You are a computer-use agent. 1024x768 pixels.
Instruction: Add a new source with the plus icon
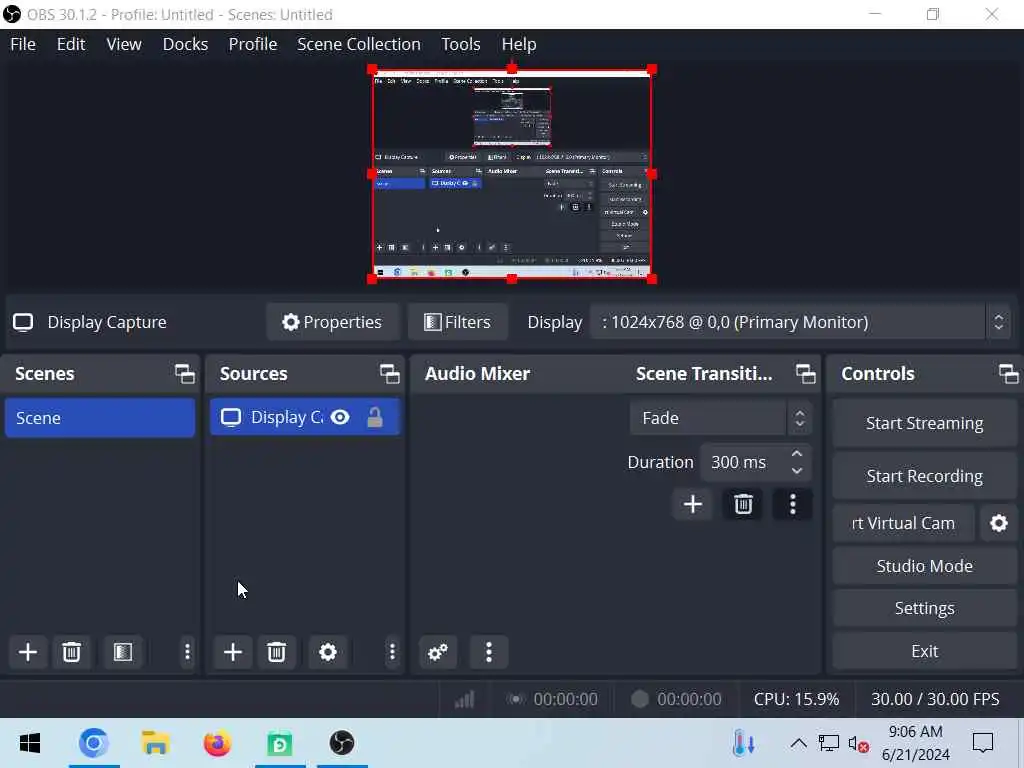(232, 652)
